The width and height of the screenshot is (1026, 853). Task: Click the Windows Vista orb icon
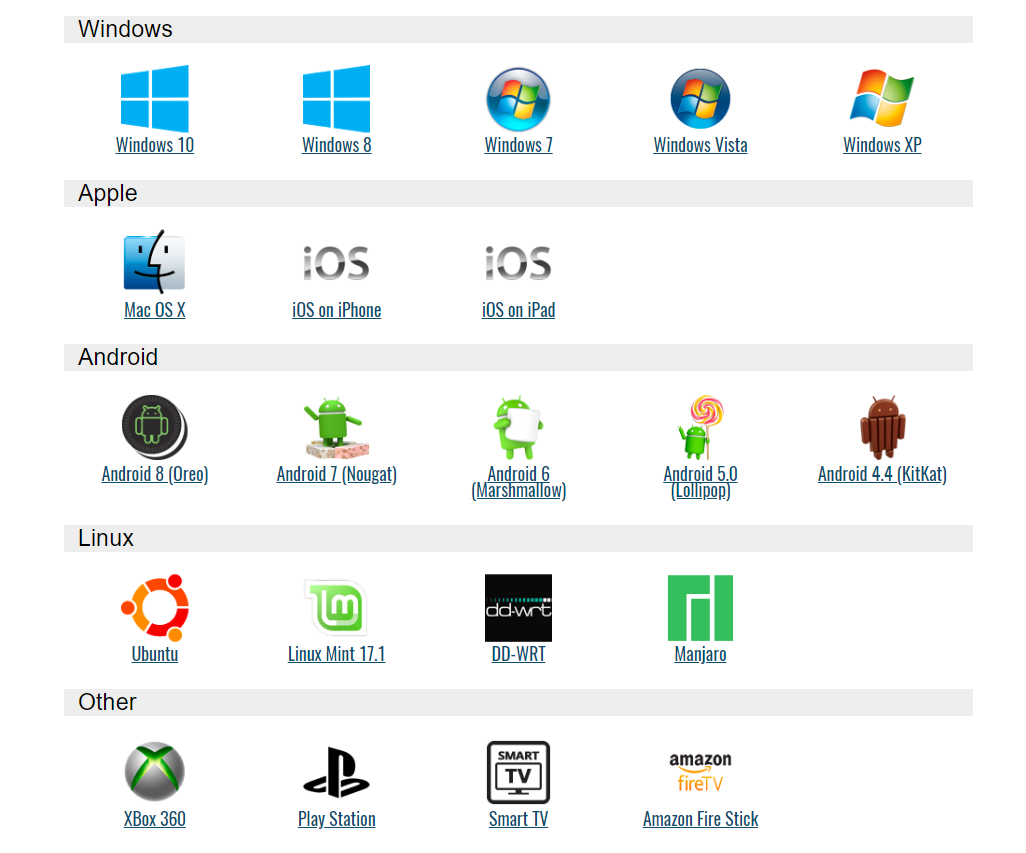coord(700,99)
